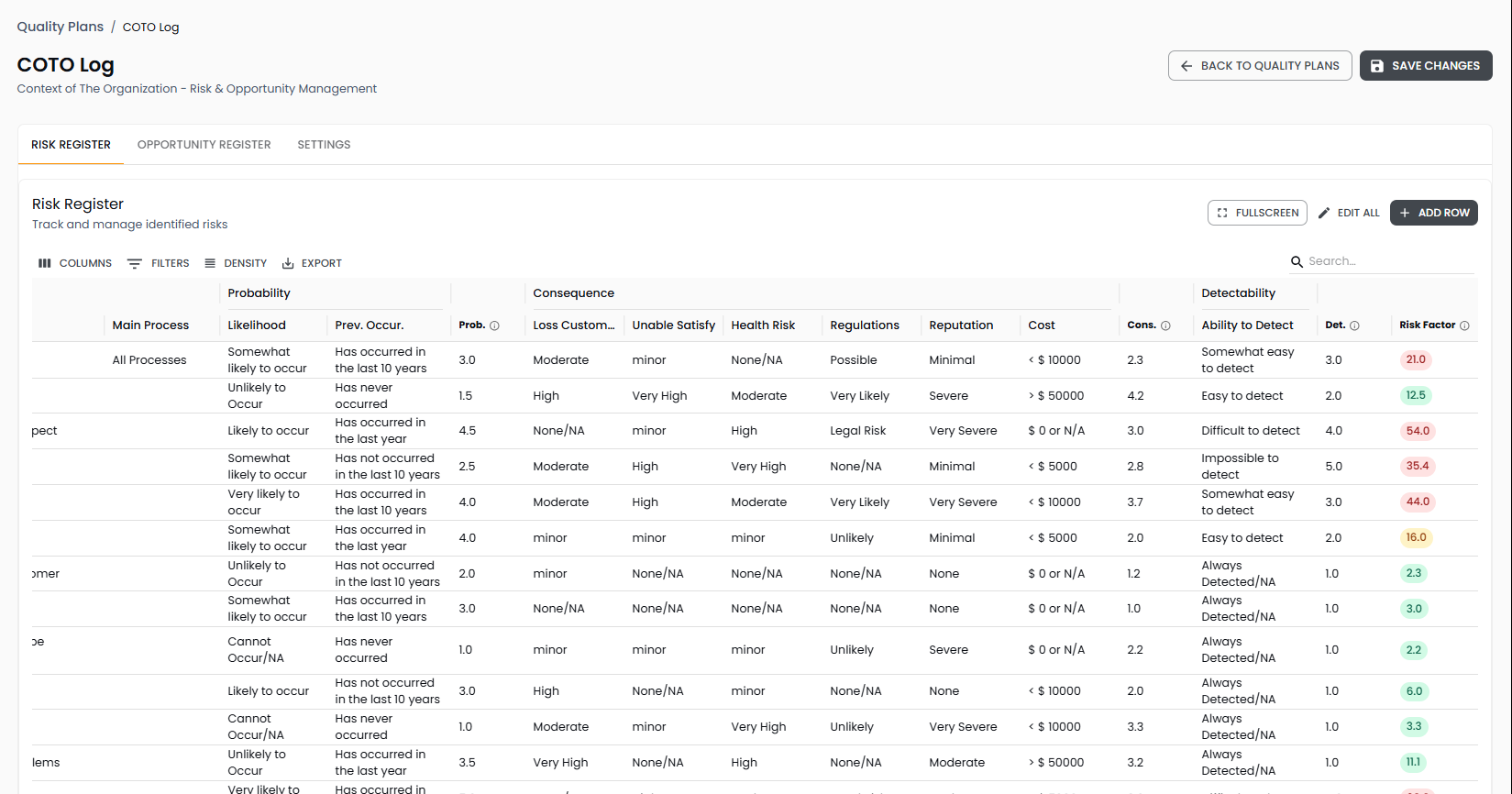The height and width of the screenshot is (794, 1512).
Task: Click the info icon beside Cons. header
Action: click(x=1165, y=325)
